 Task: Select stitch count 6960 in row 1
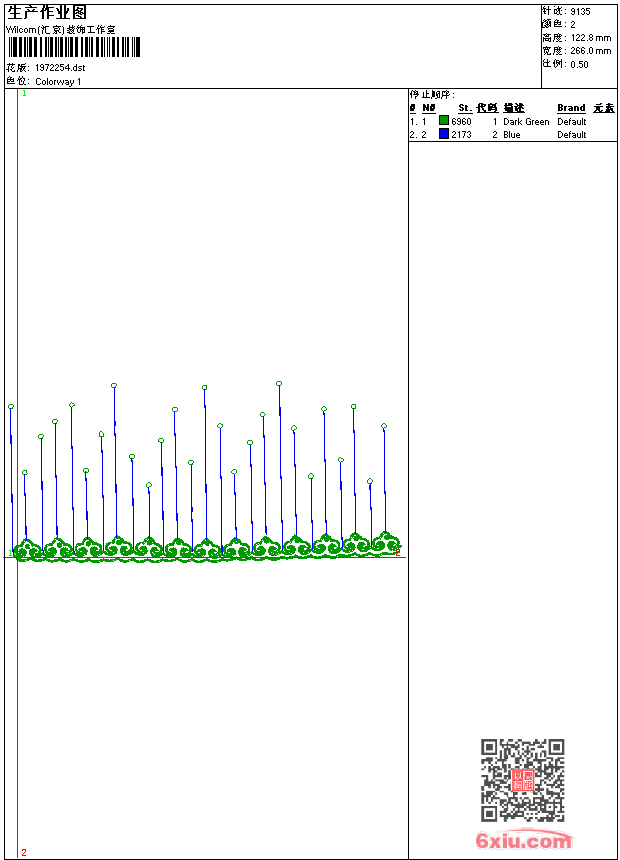[x=461, y=122]
